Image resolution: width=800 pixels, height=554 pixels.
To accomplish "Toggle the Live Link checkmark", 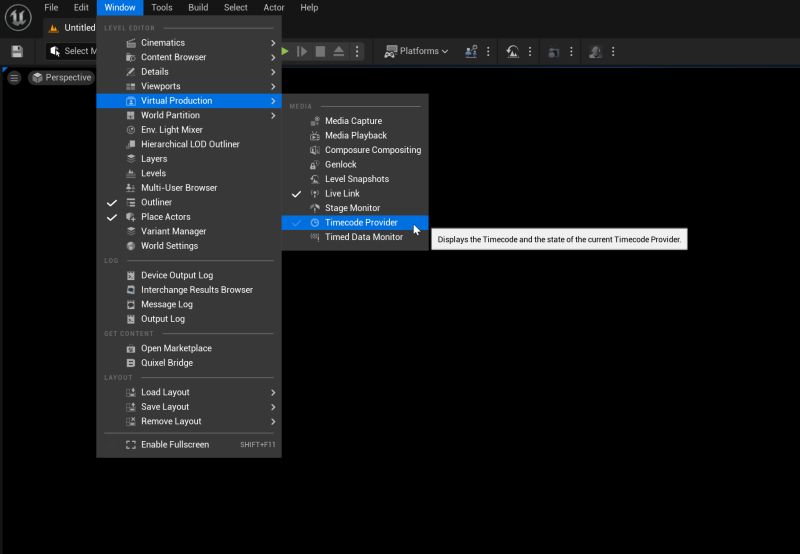I will tap(296, 194).
